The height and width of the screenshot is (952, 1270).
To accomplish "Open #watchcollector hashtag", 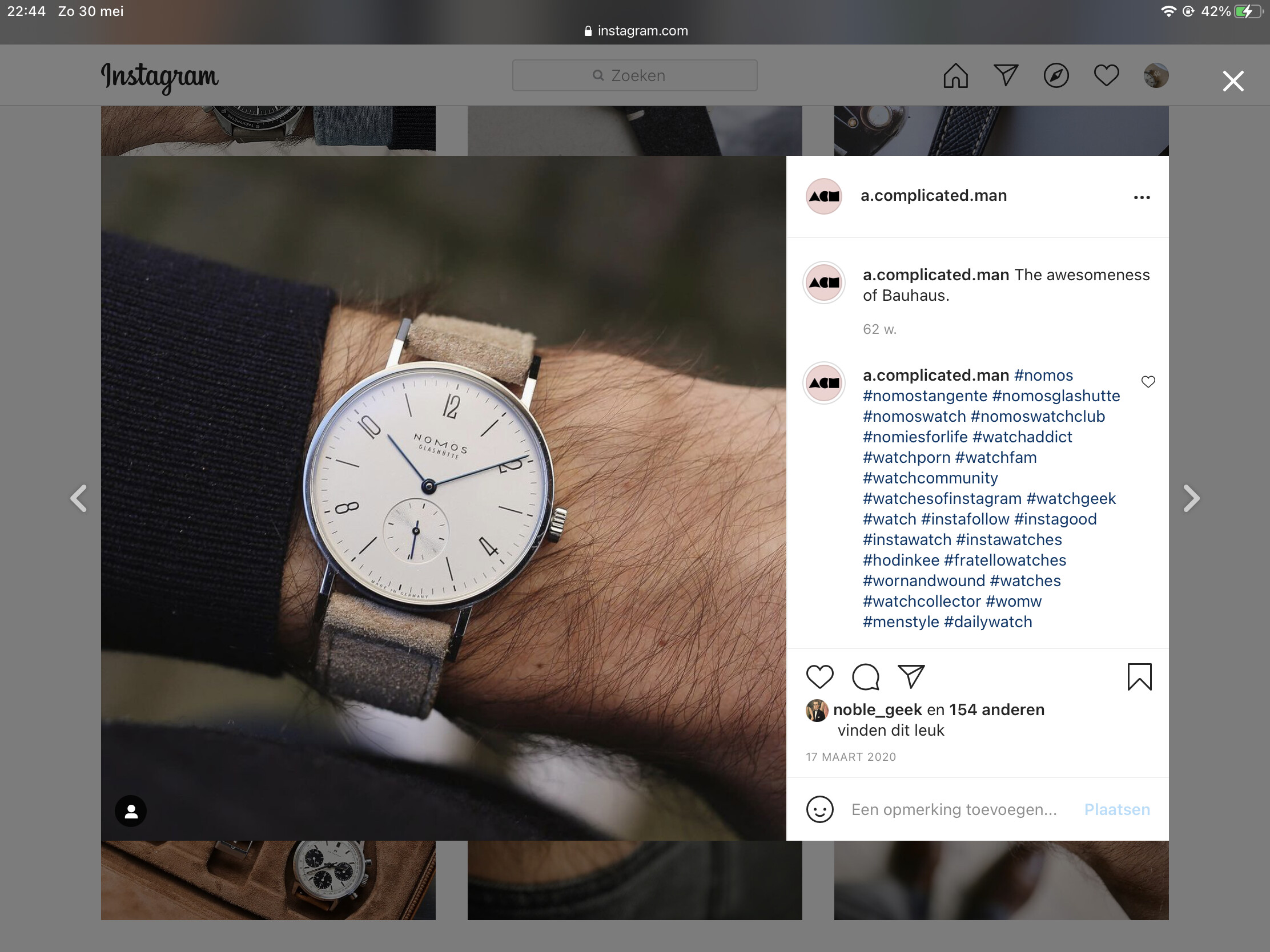I will point(922,602).
